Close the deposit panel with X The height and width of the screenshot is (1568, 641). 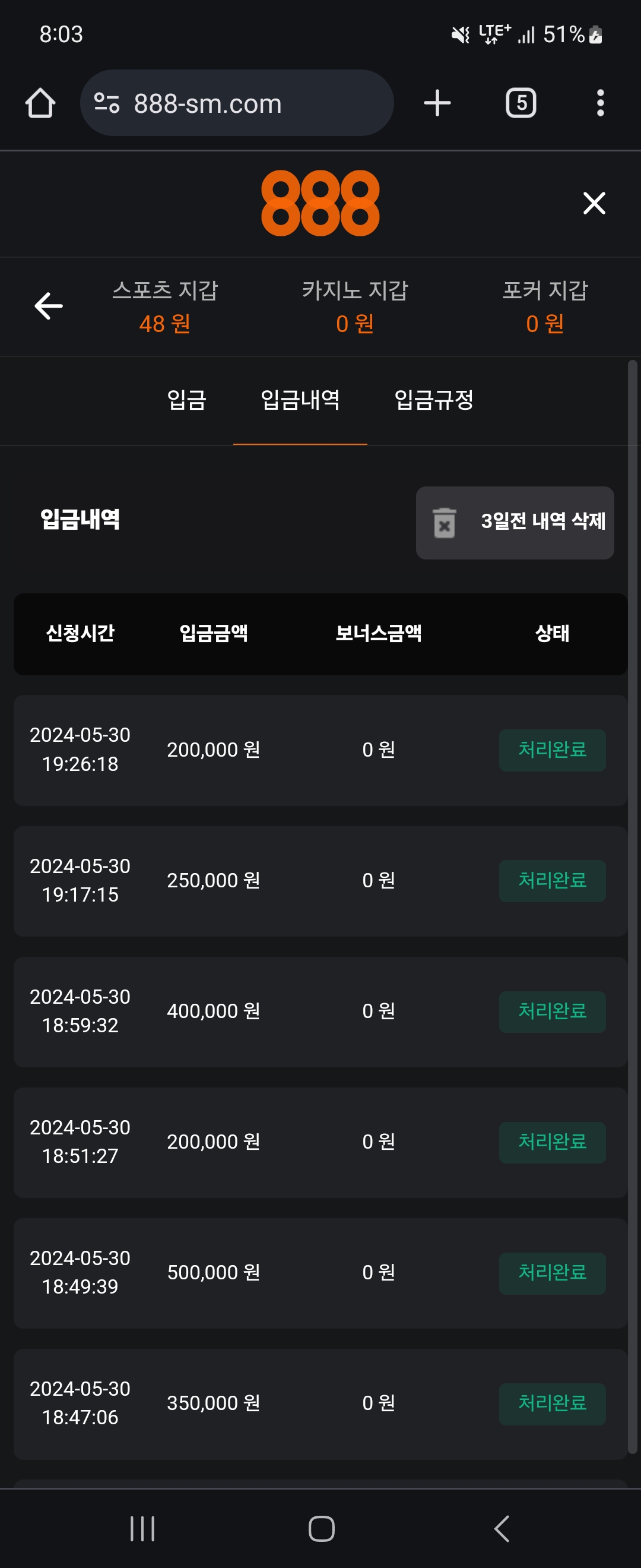594,203
